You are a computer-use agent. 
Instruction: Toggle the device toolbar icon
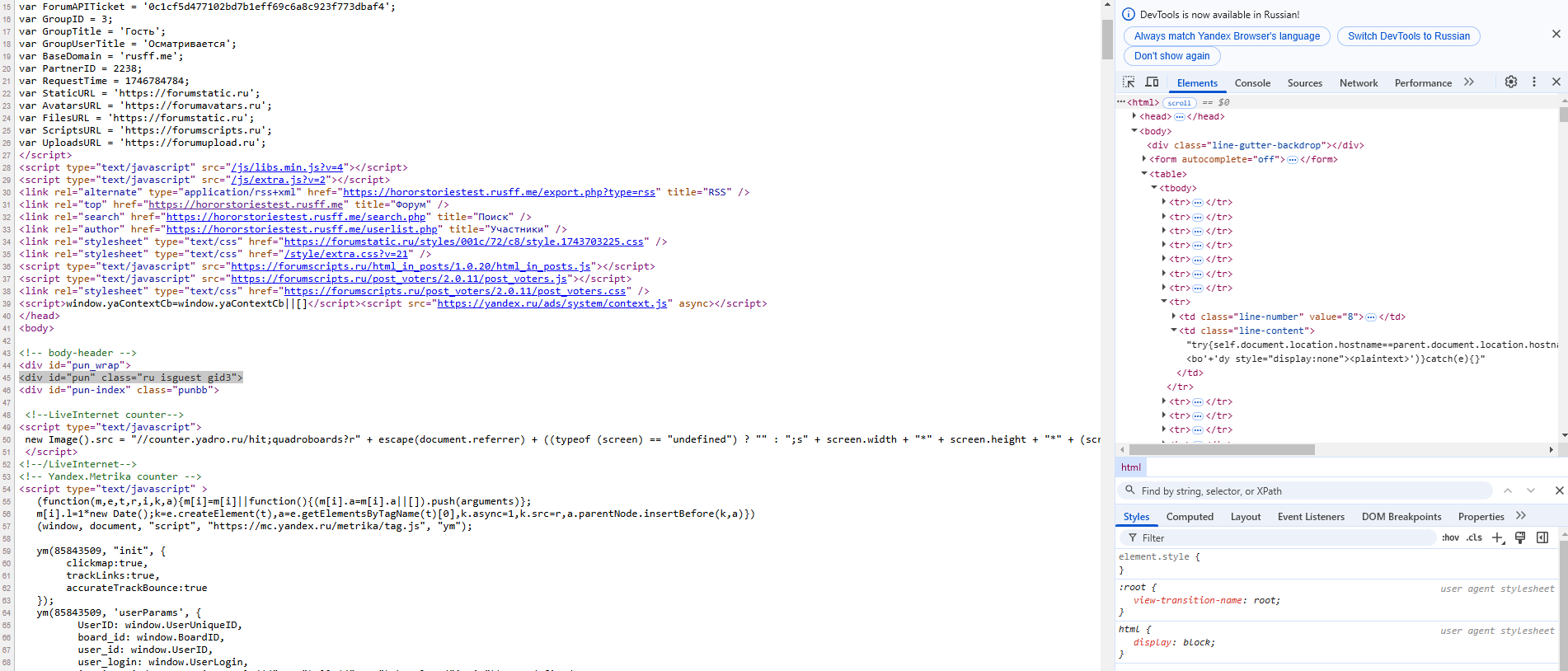pyautogui.click(x=1152, y=82)
